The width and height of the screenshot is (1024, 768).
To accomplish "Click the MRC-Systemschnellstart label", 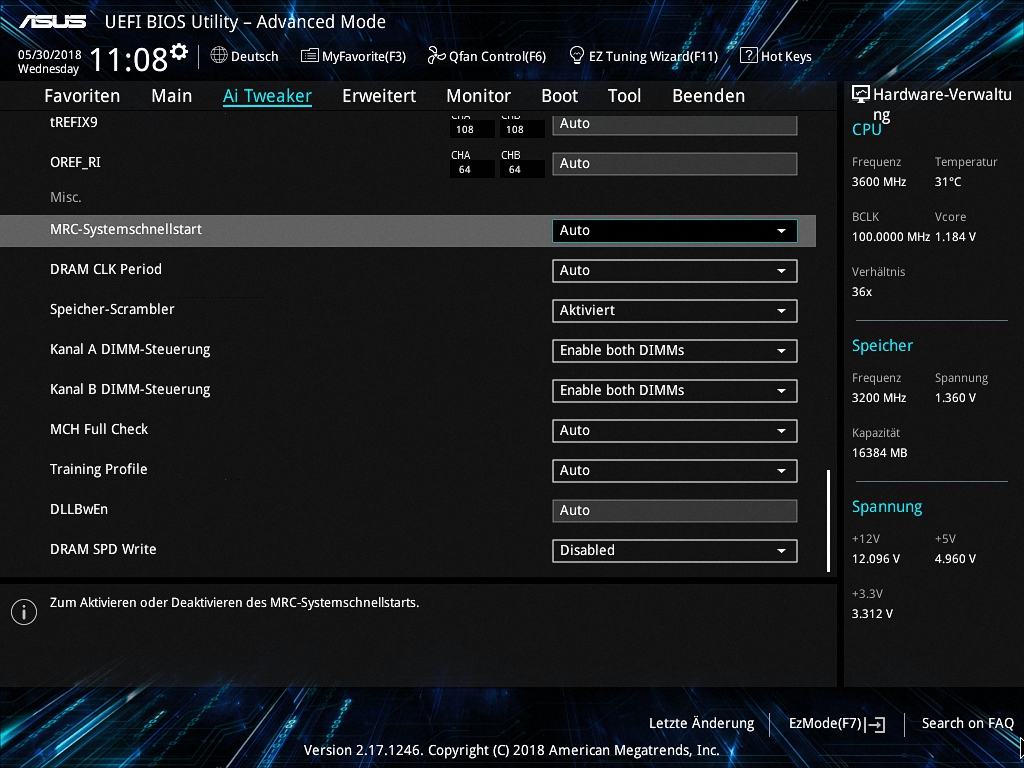I will [x=126, y=229].
